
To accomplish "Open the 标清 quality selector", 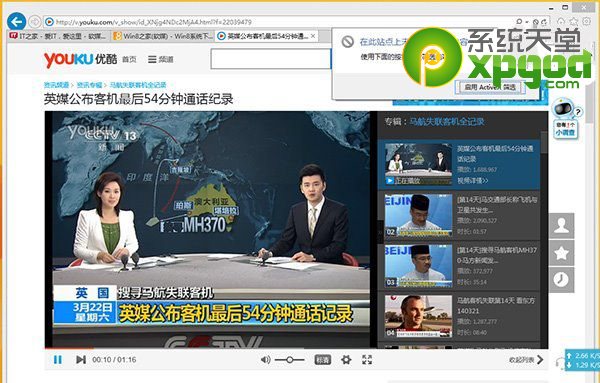I will (x=322, y=360).
